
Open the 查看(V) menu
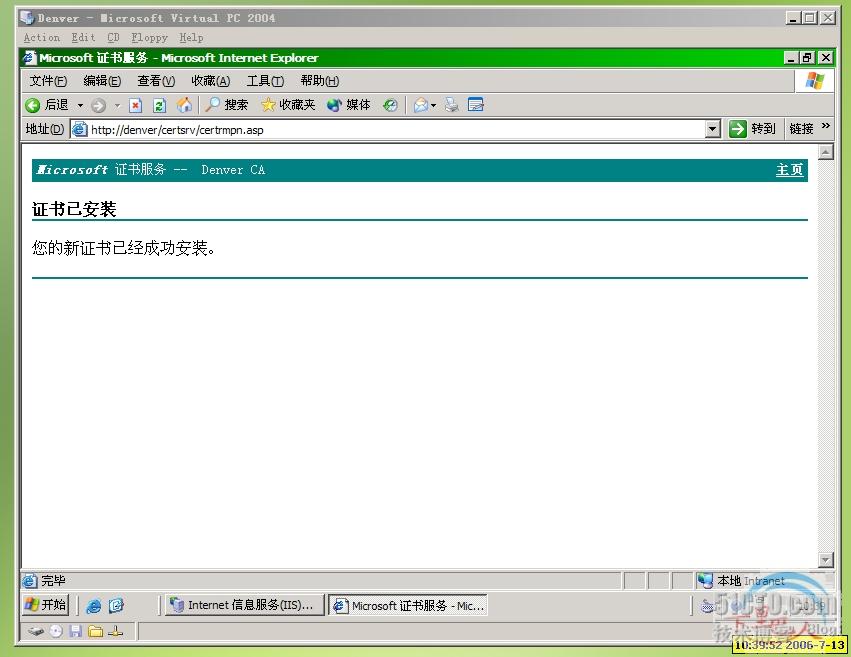pos(156,81)
